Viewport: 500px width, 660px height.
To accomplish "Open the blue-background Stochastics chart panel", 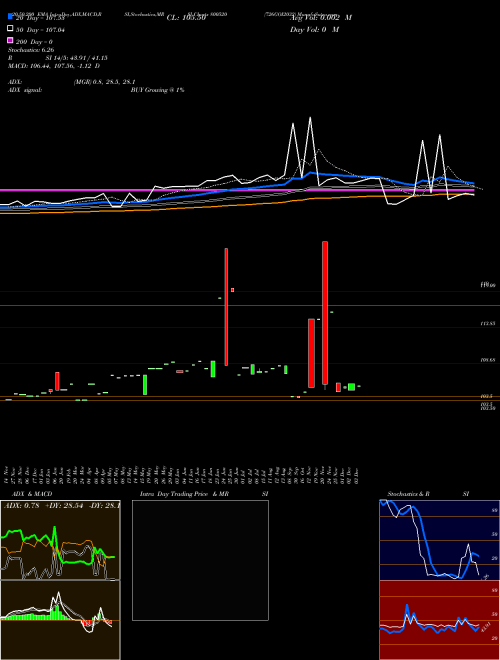I will pyautogui.click(x=439, y=540).
